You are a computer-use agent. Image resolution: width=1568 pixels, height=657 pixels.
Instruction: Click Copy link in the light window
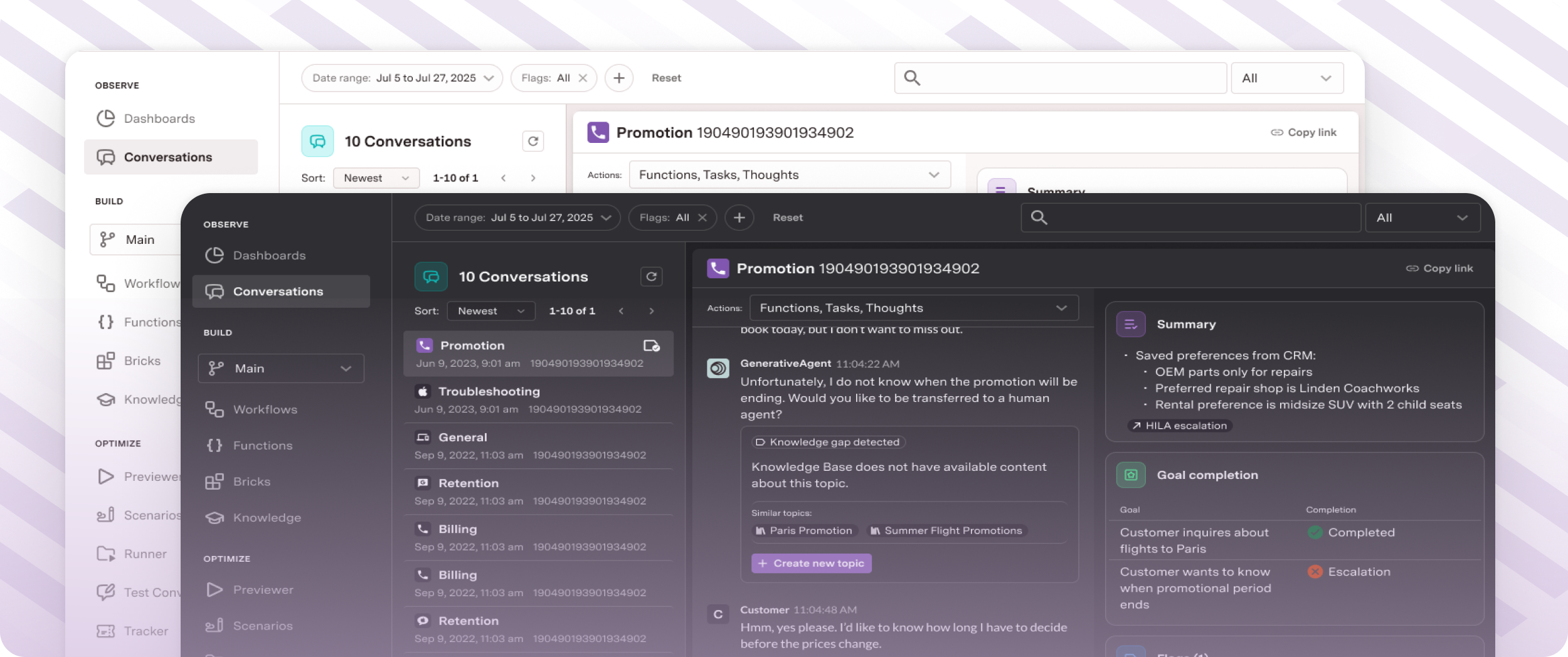1303,132
